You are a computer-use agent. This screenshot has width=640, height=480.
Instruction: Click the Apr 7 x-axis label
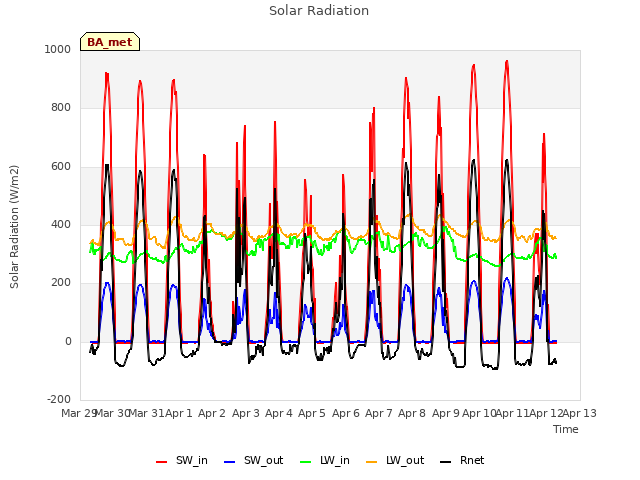click(x=379, y=413)
